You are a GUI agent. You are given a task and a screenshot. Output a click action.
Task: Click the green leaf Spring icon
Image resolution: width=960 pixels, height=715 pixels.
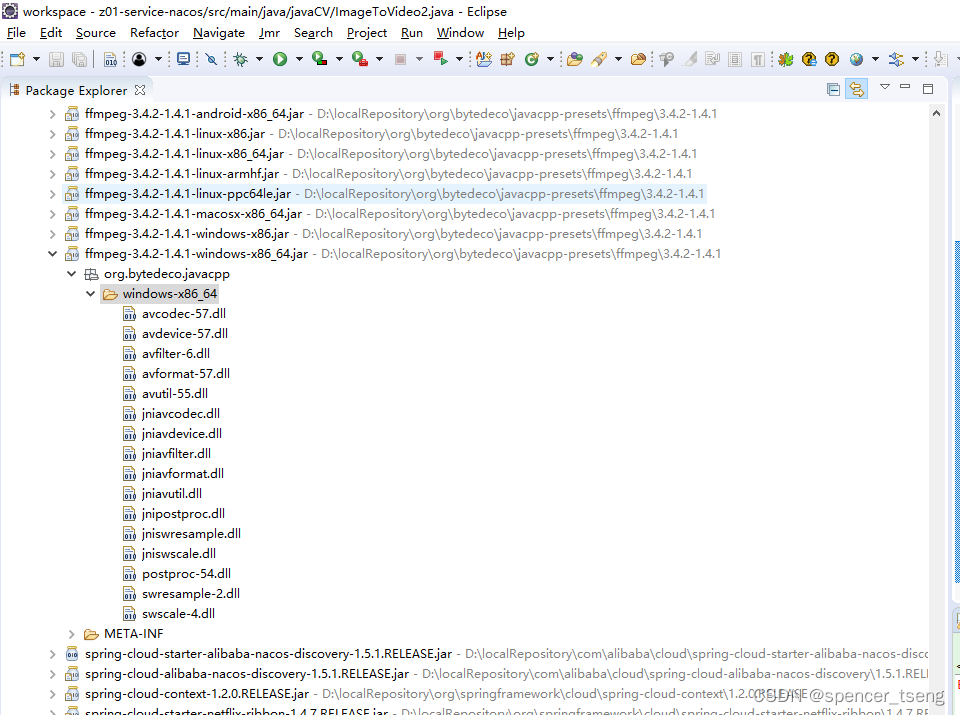click(x=786, y=59)
